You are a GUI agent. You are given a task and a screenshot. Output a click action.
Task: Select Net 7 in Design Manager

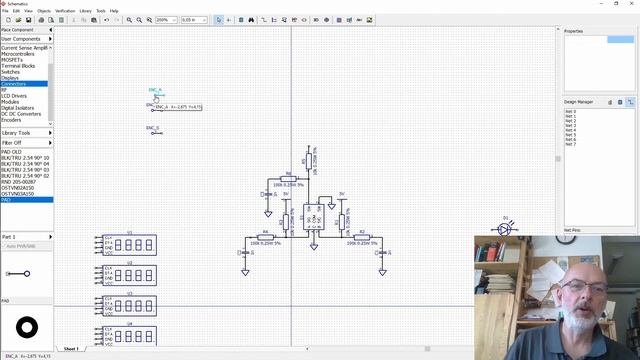tap(571, 144)
